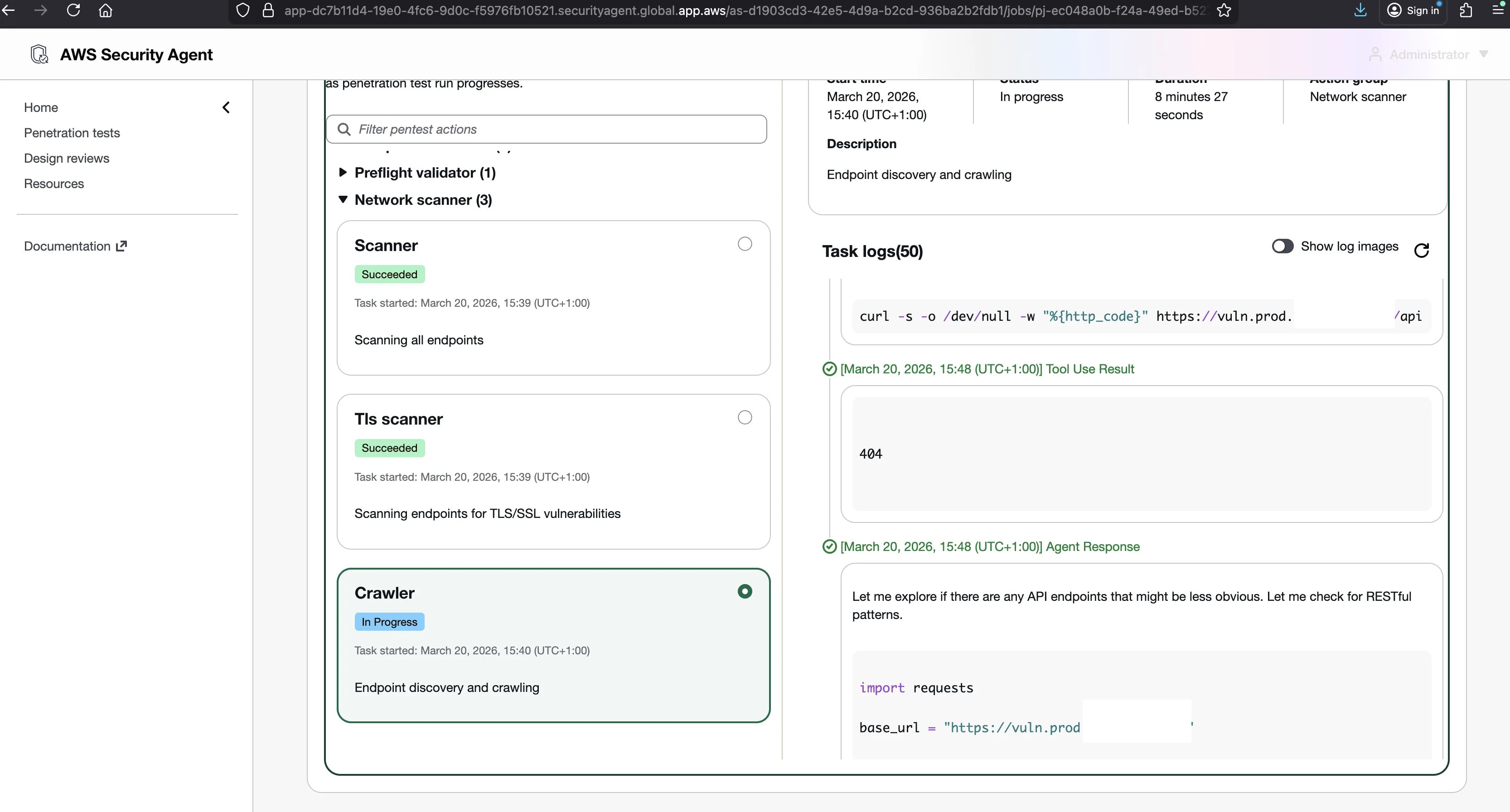Open the Administrator dropdown arrow

click(1484, 54)
